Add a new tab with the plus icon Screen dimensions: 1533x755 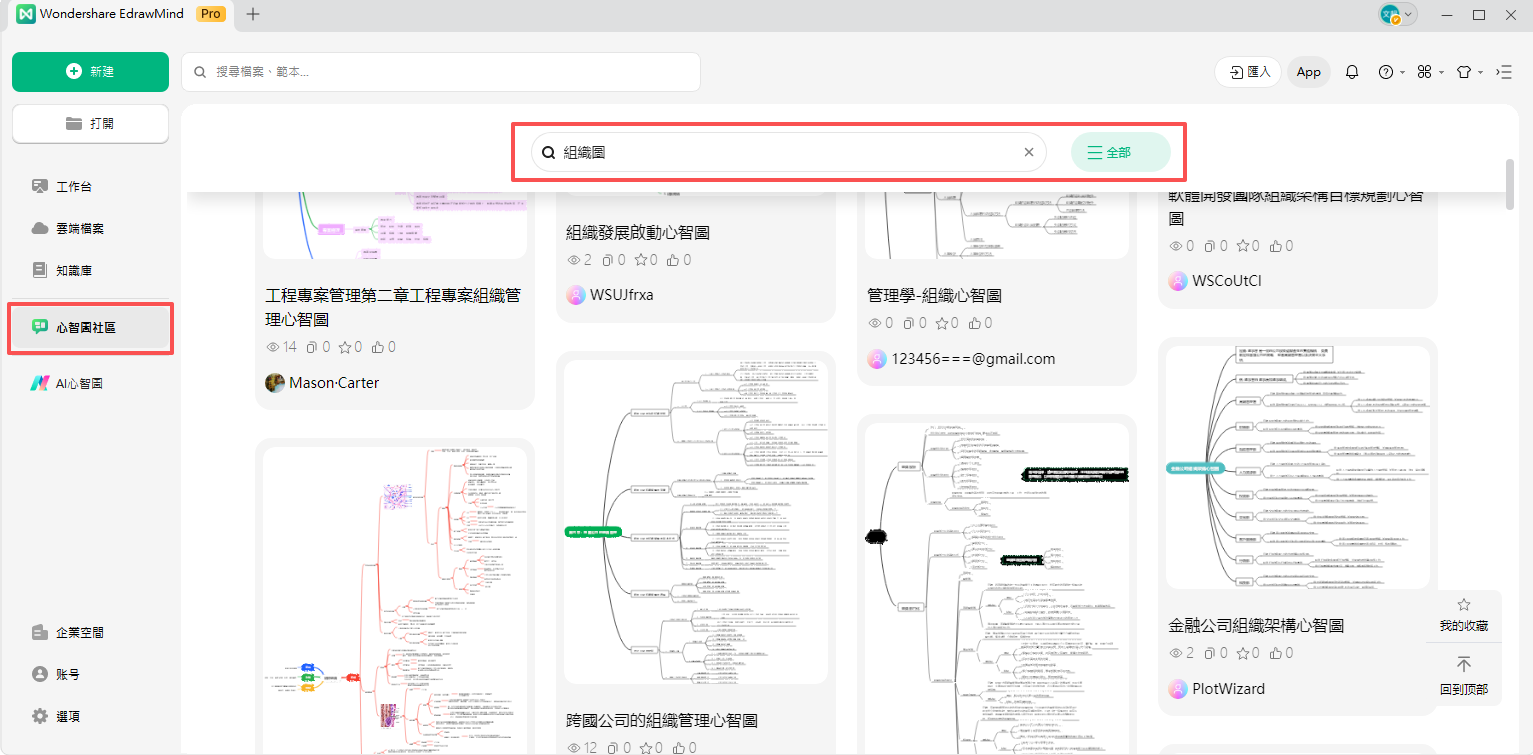(x=253, y=14)
